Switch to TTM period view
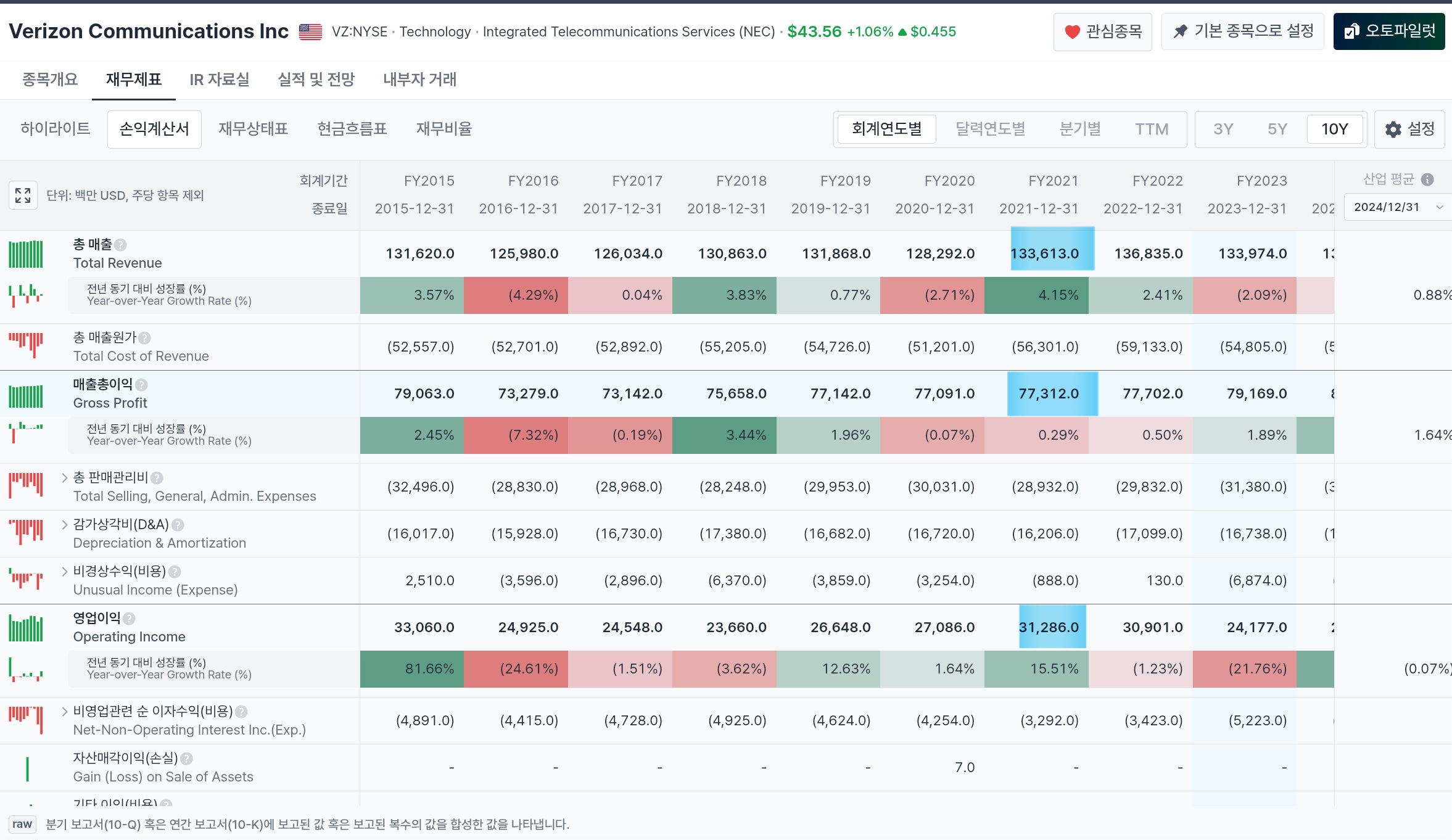The height and width of the screenshot is (840, 1452). pyautogui.click(x=1152, y=129)
